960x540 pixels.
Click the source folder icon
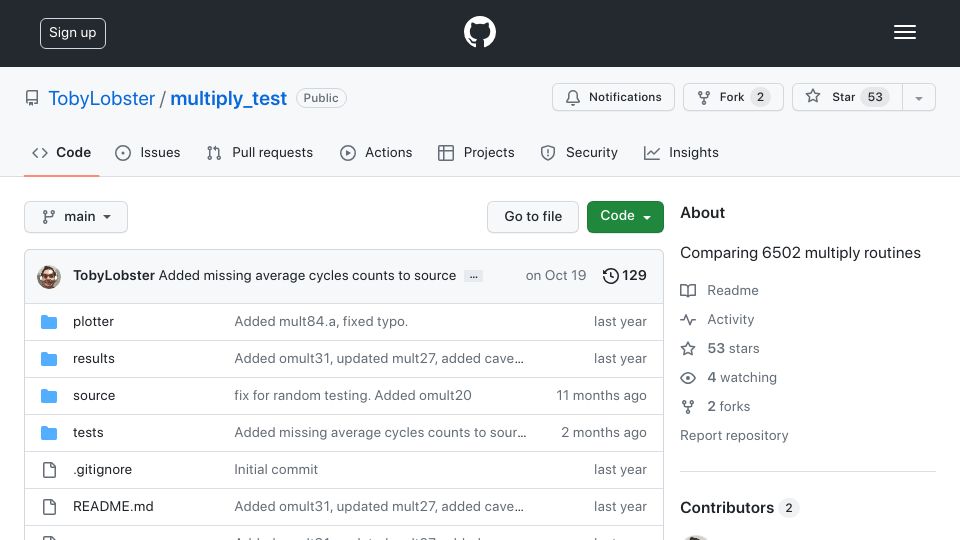pos(49,396)
